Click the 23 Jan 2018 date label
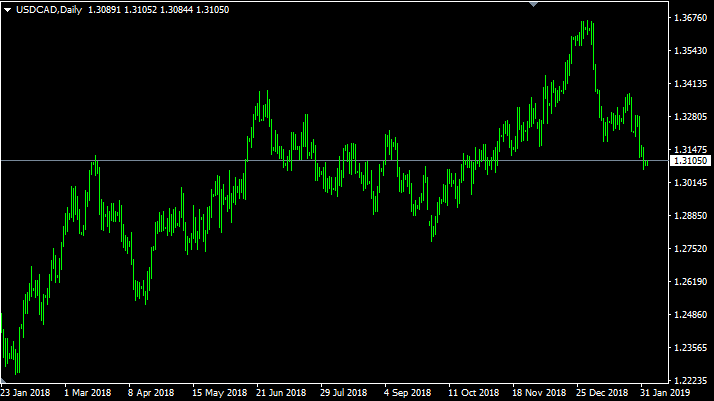The image size is (714, 401). coord(26,392)
